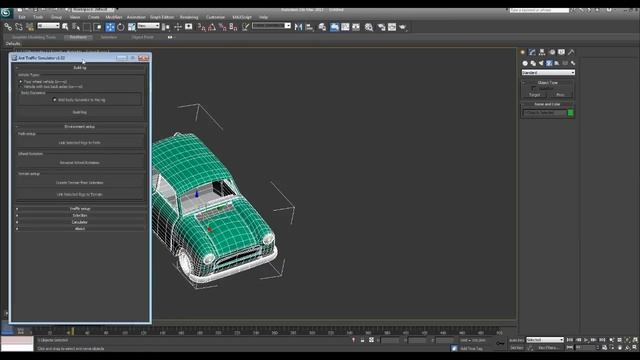Toggle Angle Snap

212,27
